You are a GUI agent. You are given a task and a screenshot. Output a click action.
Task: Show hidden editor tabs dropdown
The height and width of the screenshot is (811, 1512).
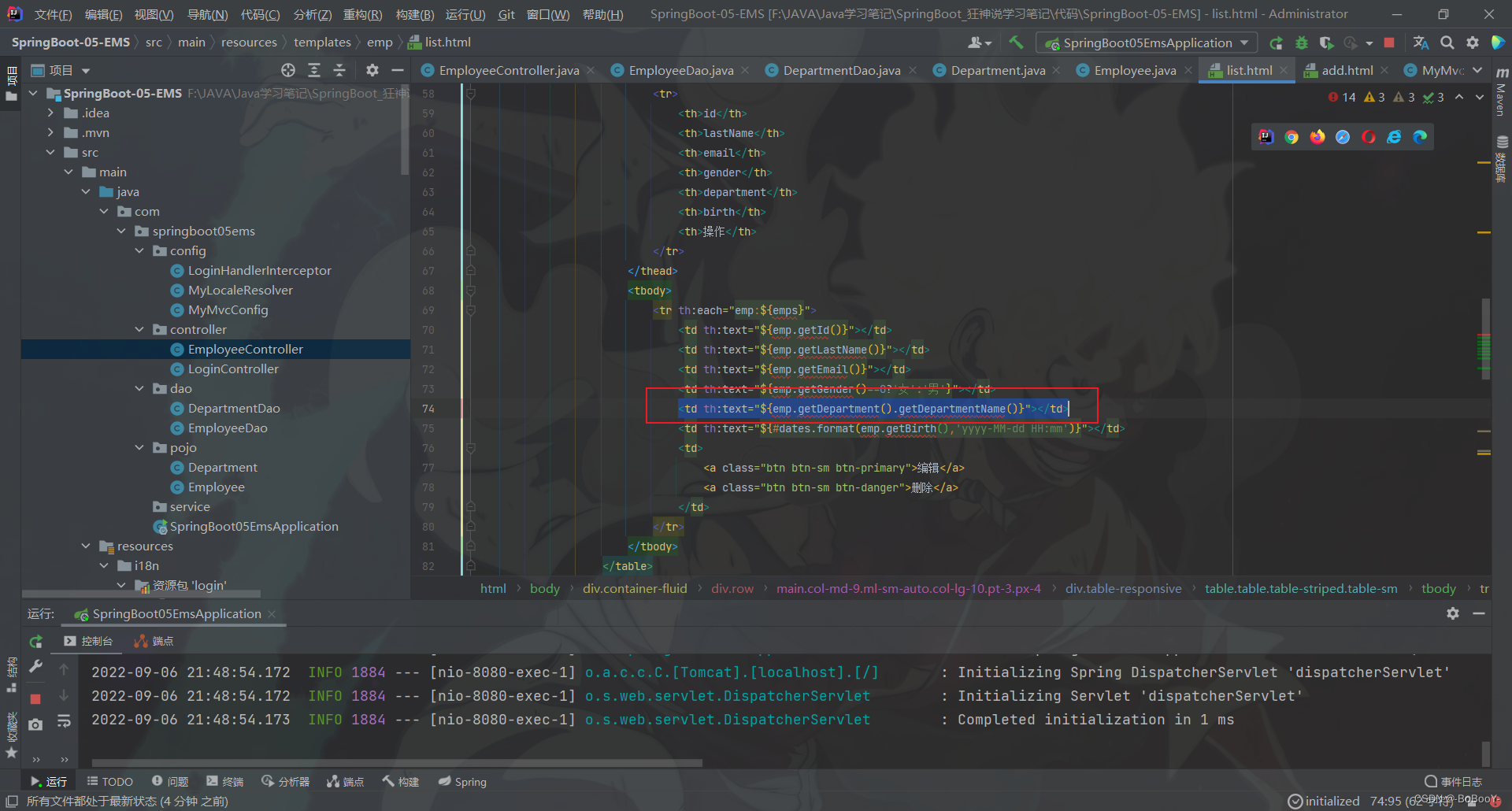[x=1477, y=70]
